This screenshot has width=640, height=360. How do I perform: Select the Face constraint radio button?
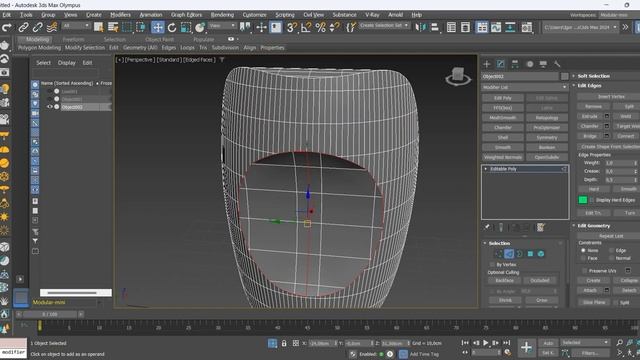click(583, 258)
